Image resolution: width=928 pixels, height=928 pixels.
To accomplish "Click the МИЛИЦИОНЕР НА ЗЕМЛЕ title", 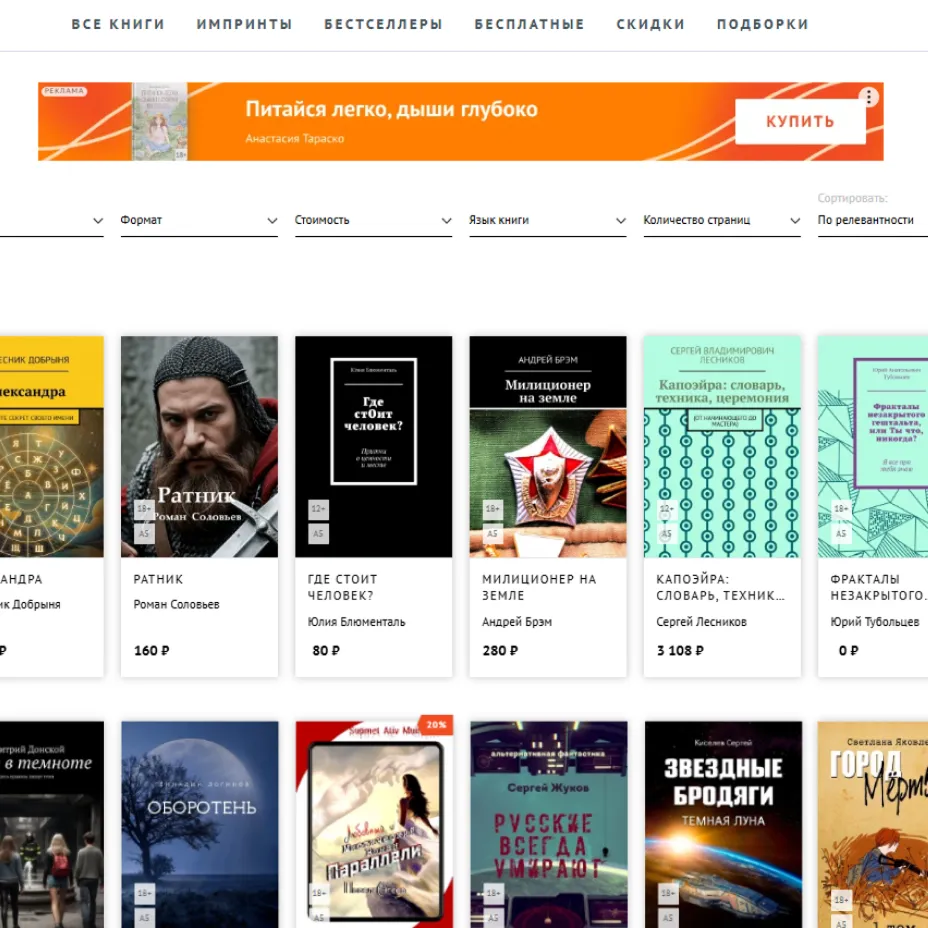I will tap(539, 587).
